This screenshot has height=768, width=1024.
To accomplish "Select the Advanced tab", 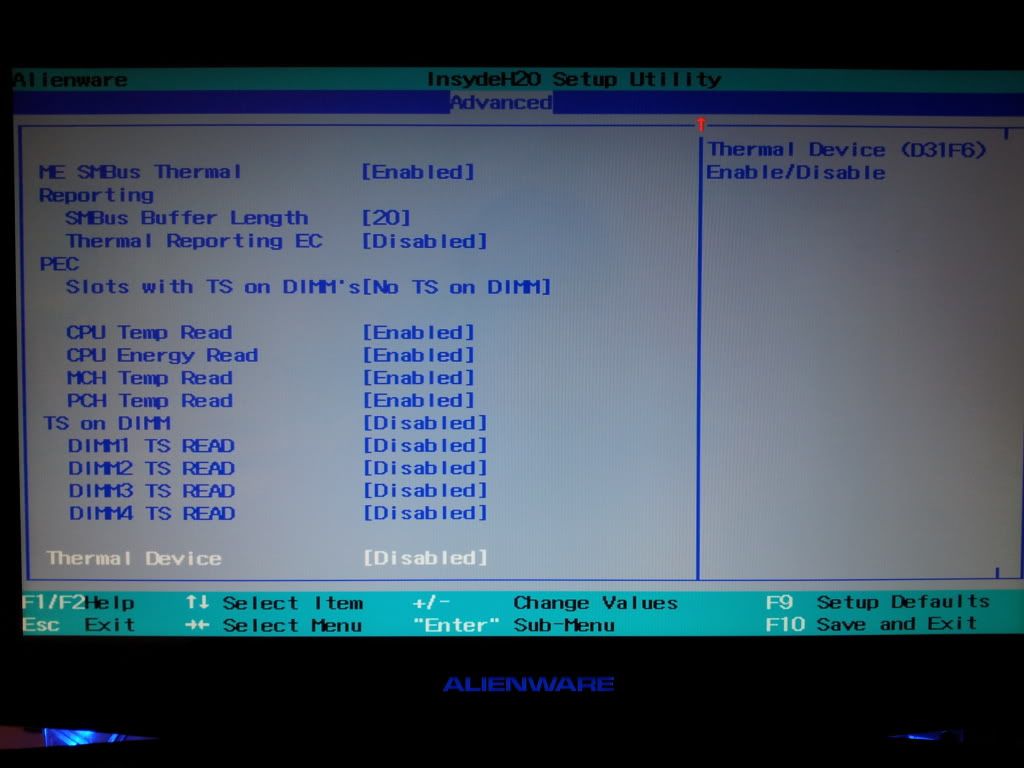I will pyautogui.click(x=501, y=103).
